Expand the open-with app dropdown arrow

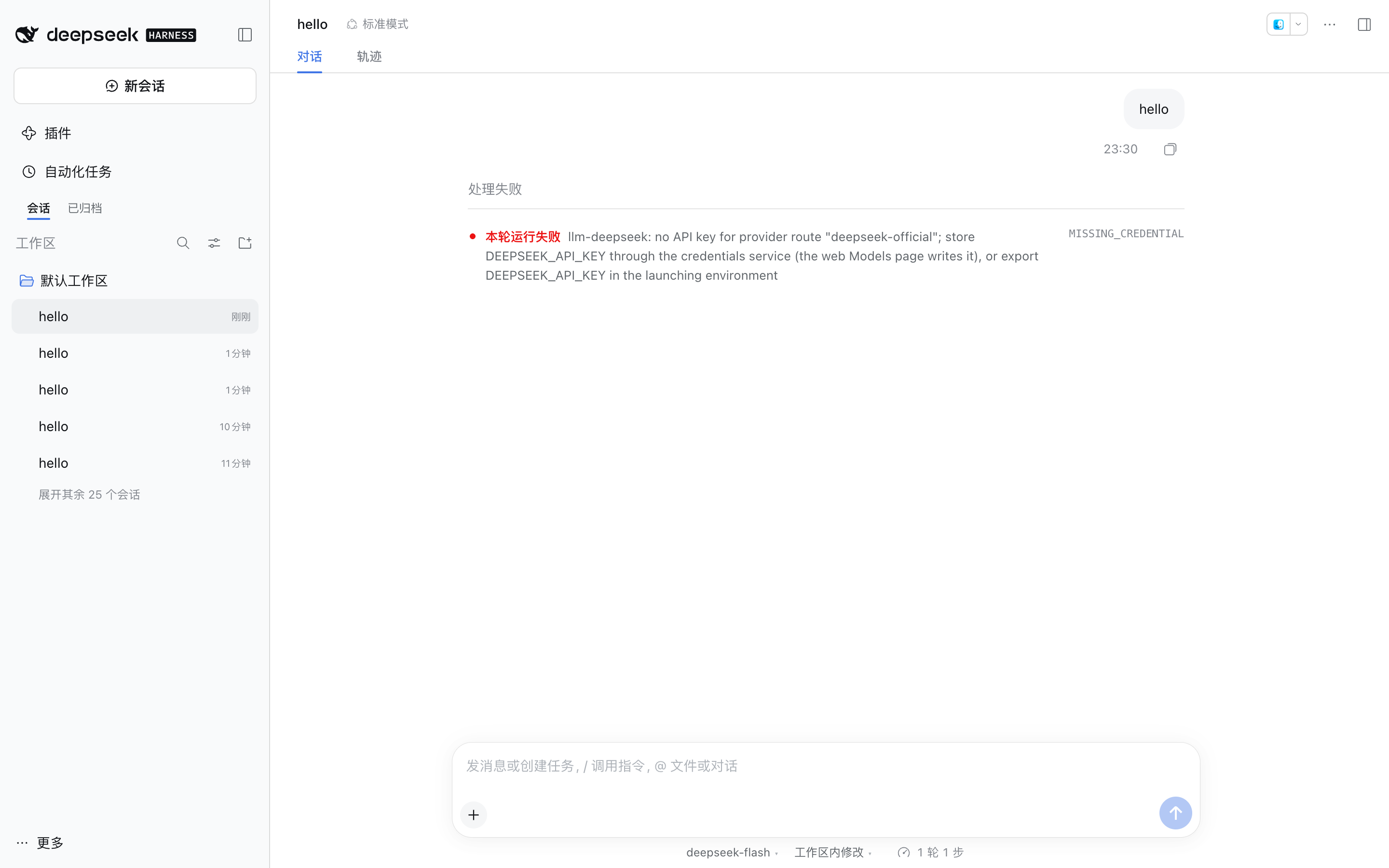click(1298, 24)
